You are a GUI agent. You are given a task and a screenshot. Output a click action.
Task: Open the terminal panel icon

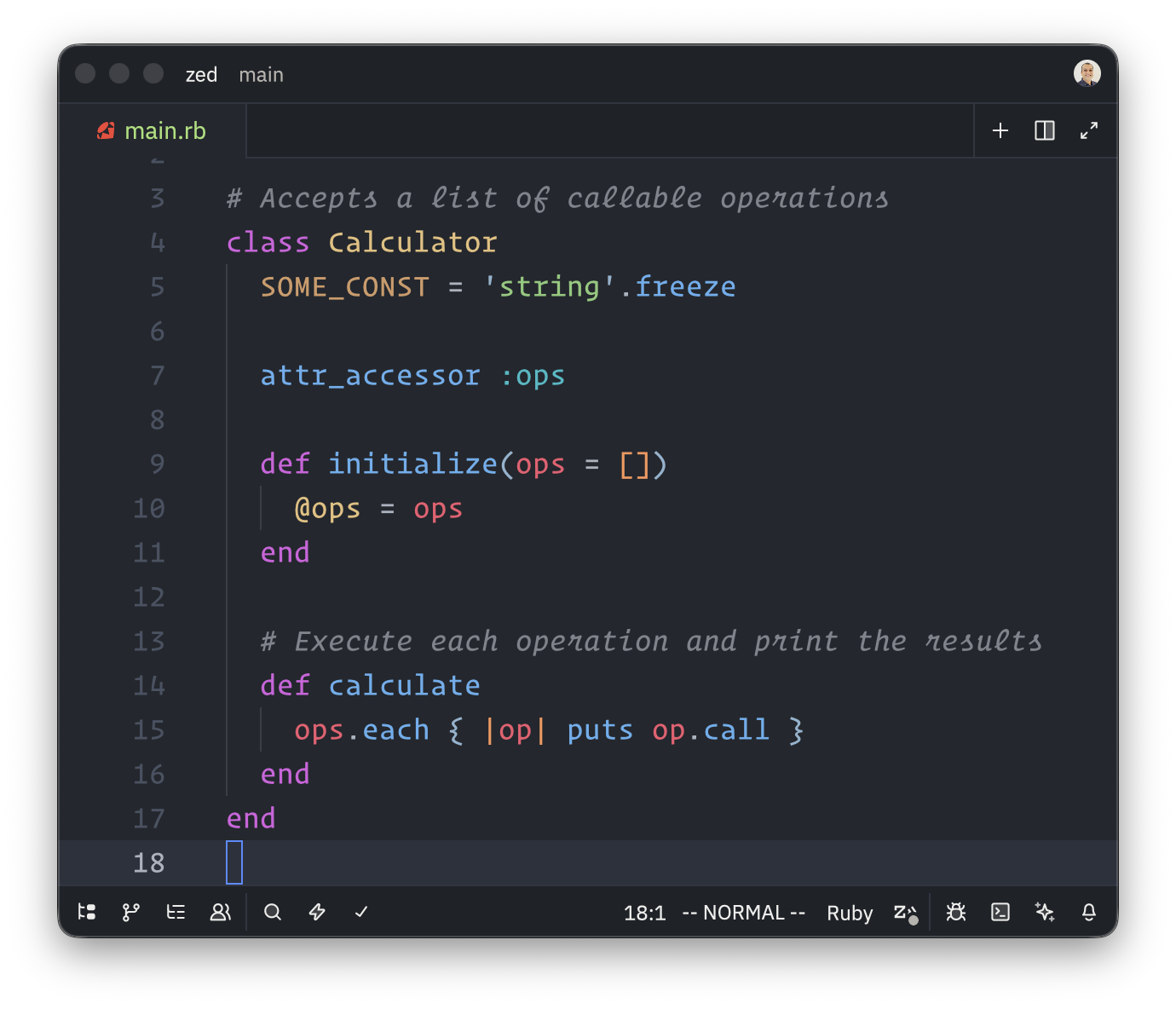tap(1000, 912)
